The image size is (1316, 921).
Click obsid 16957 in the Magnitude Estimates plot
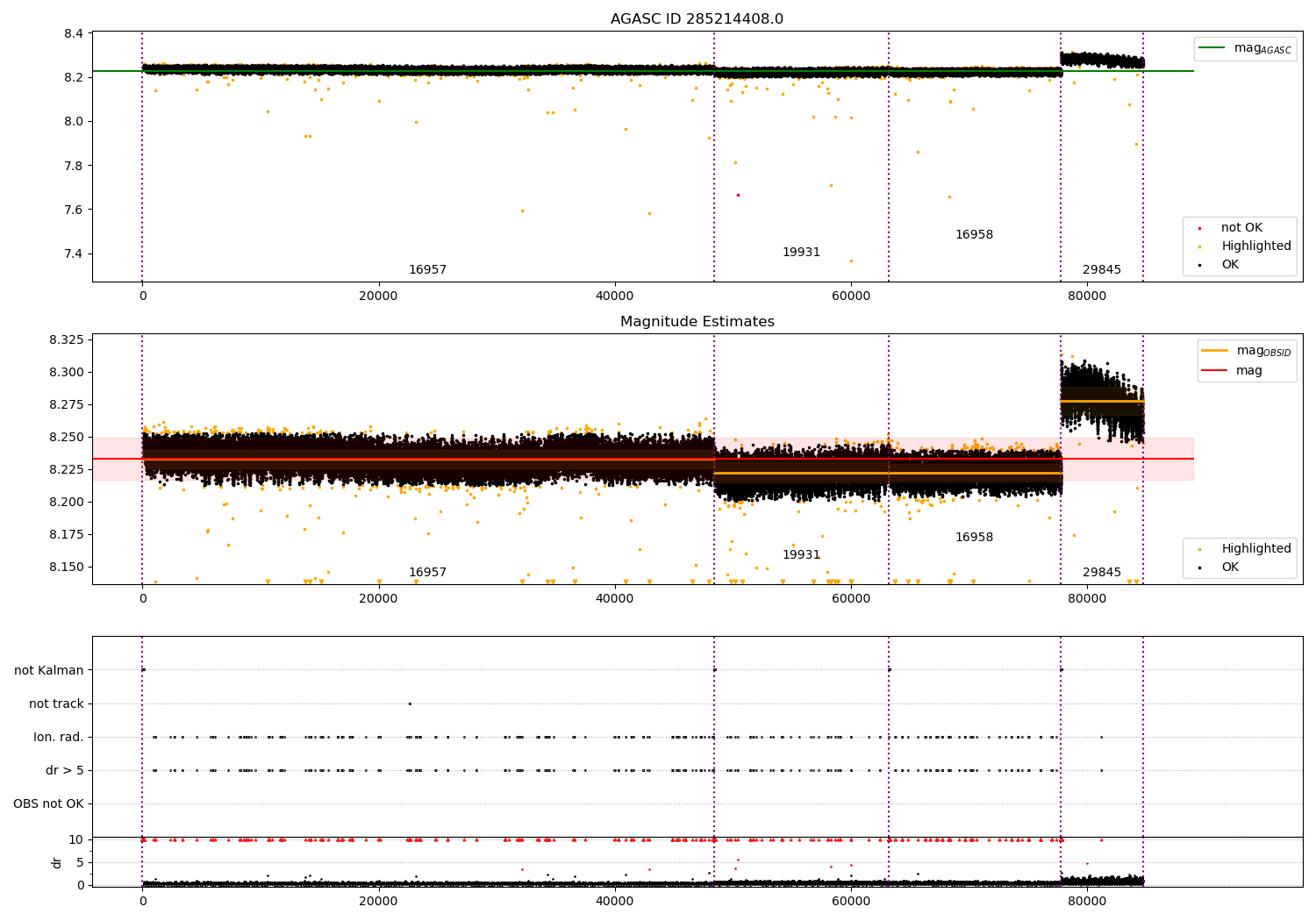(x=427, y=573)
